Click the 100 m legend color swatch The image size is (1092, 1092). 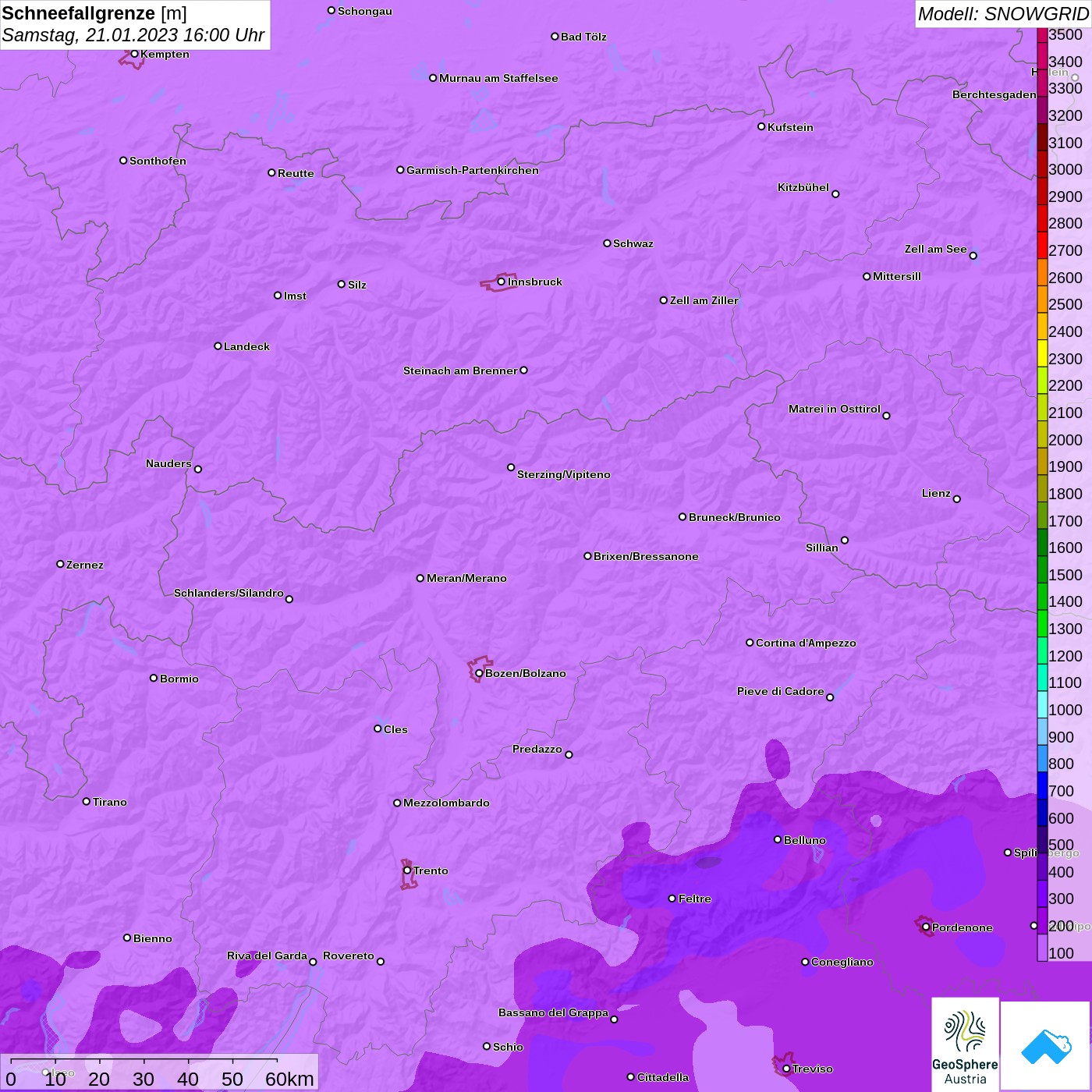[1042, 948]
